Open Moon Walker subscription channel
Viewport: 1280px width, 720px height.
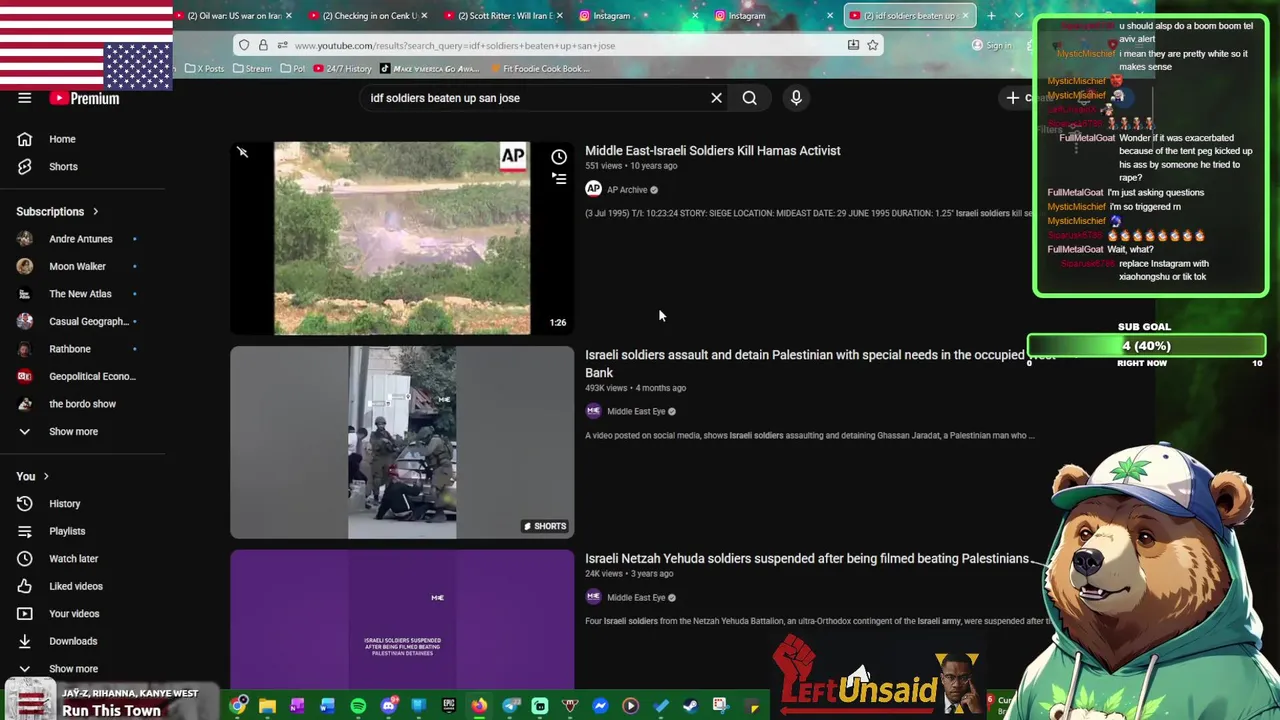(x=77, y=267)
